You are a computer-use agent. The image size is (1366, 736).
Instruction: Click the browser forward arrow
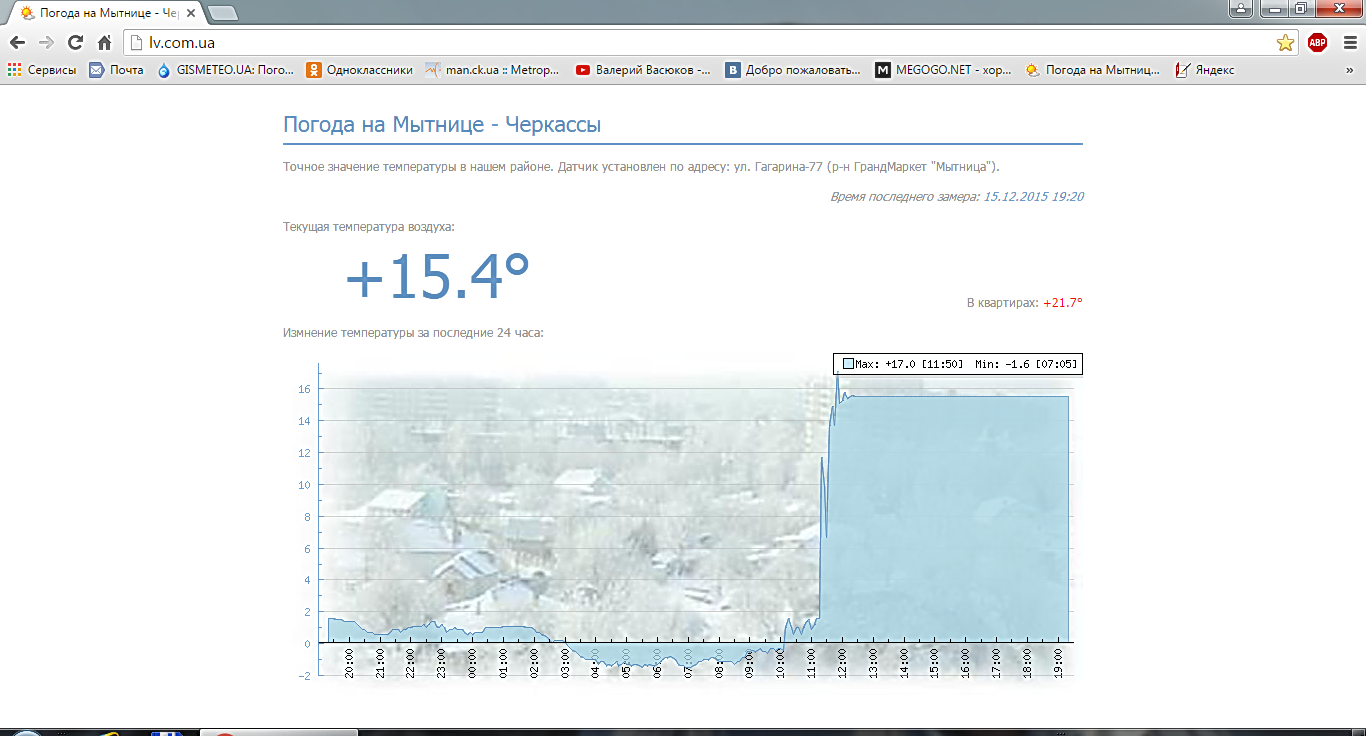pyautogui.click(x=46, y=42)
